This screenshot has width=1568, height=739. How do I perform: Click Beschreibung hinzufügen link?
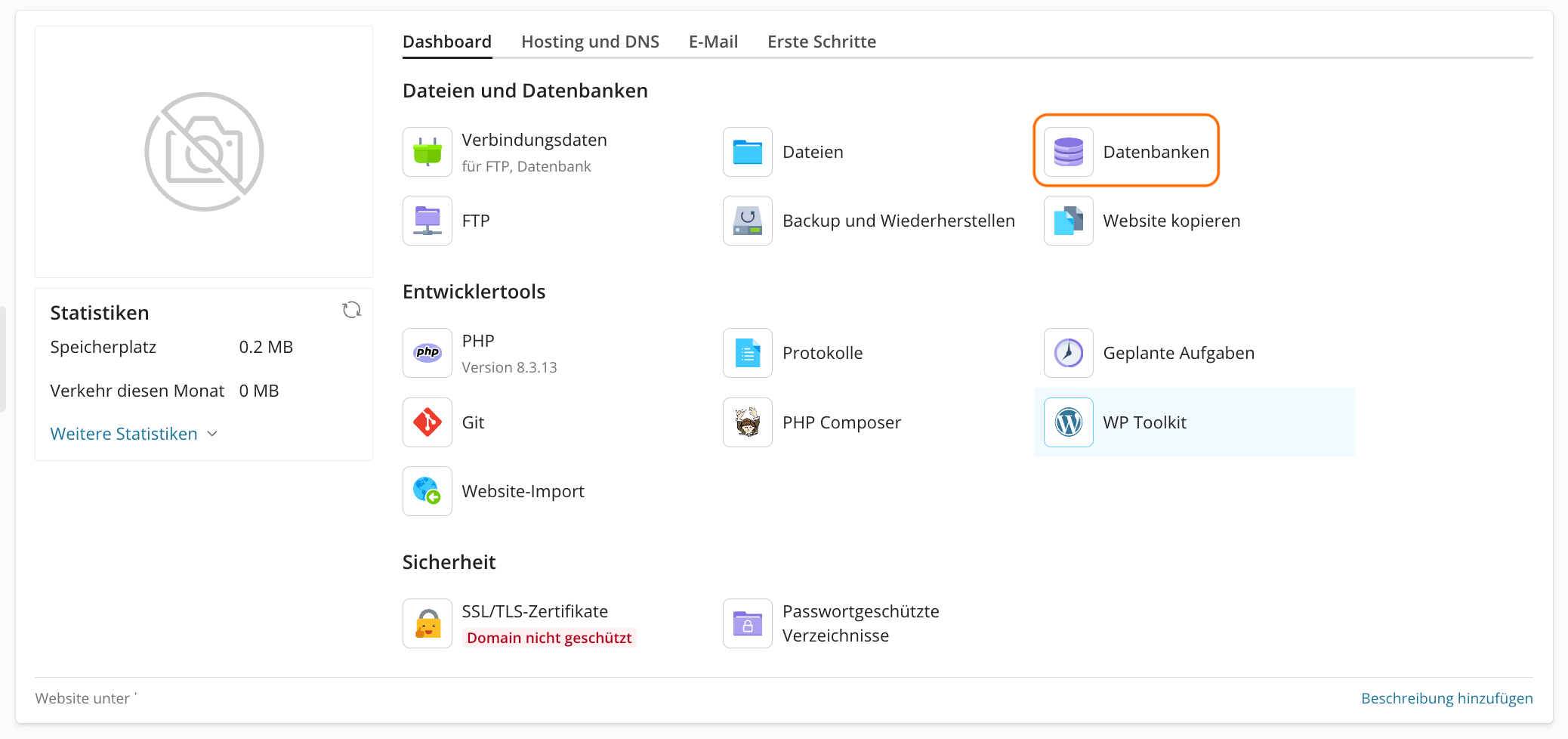click(1446, 698)
